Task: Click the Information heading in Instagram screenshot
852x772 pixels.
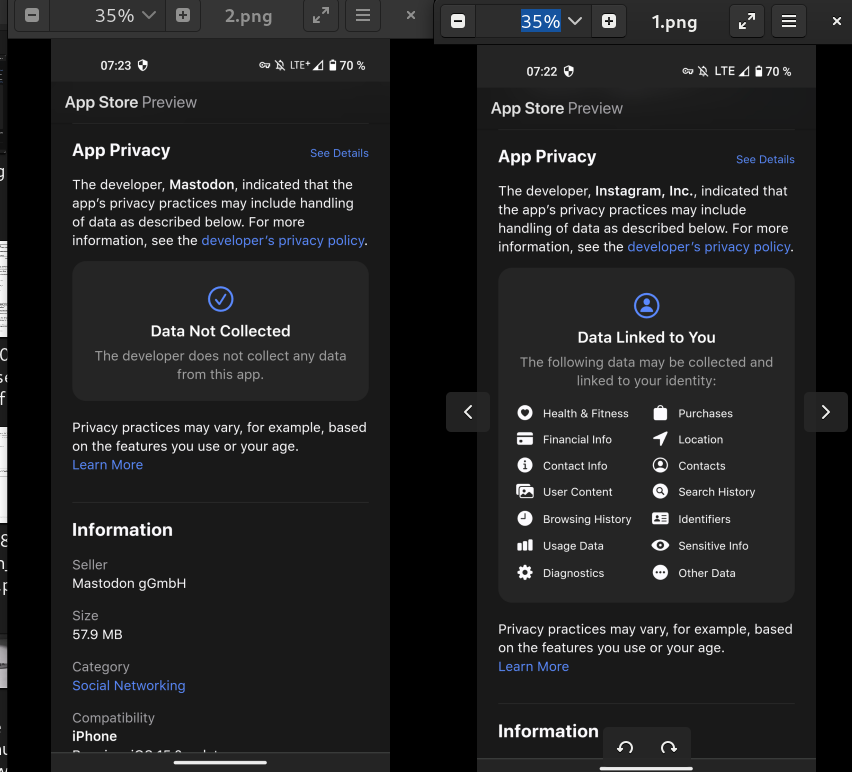Action: point(548,731)
